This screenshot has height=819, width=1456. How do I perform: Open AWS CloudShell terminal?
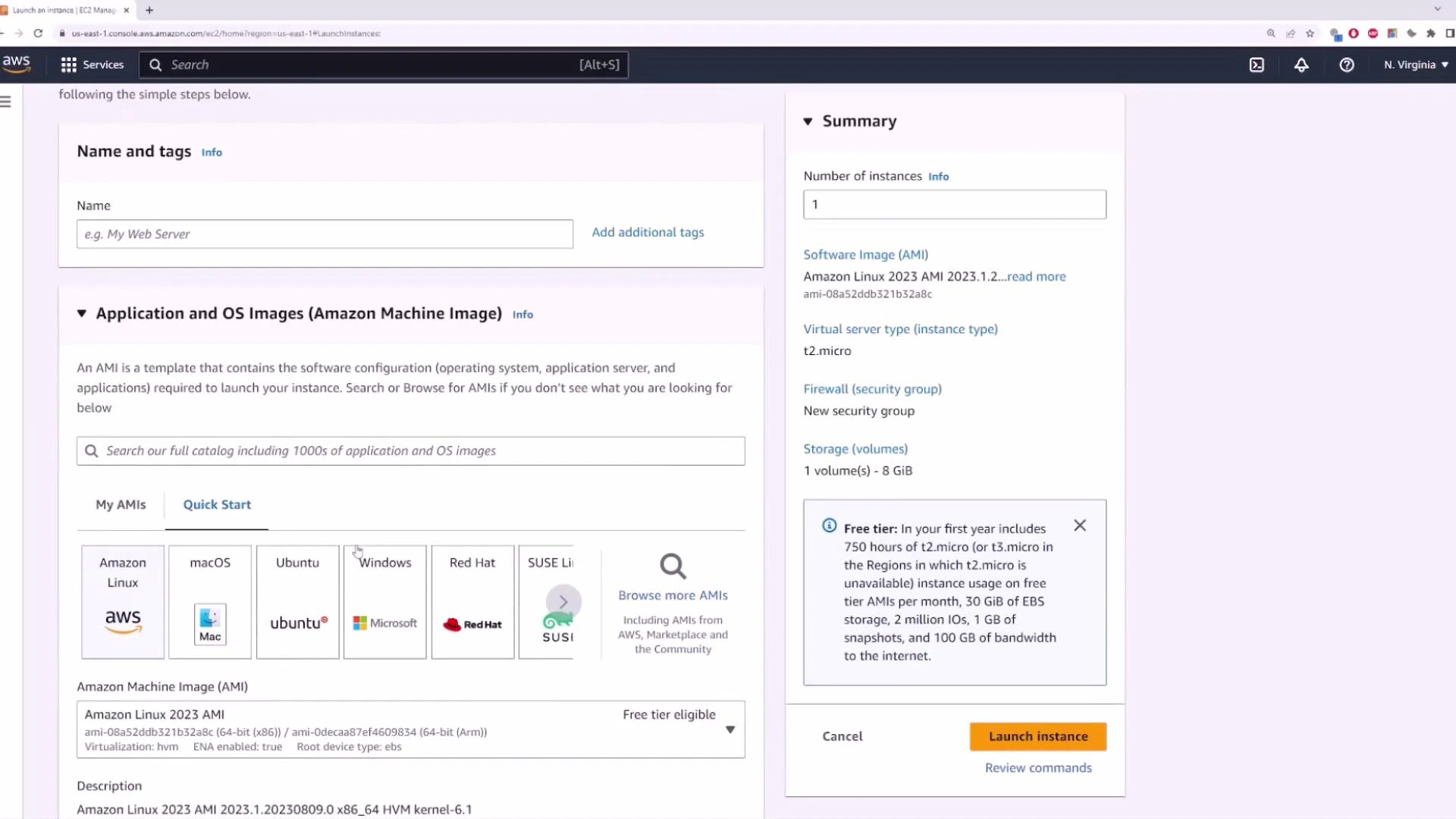click(1257, 64)
